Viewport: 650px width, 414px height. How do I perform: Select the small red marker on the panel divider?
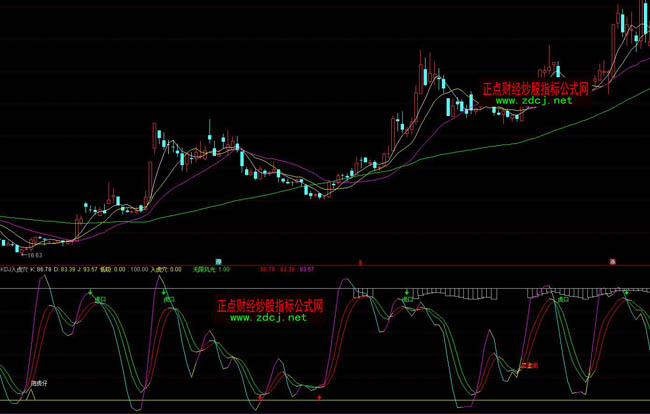[x=610, y=261]
